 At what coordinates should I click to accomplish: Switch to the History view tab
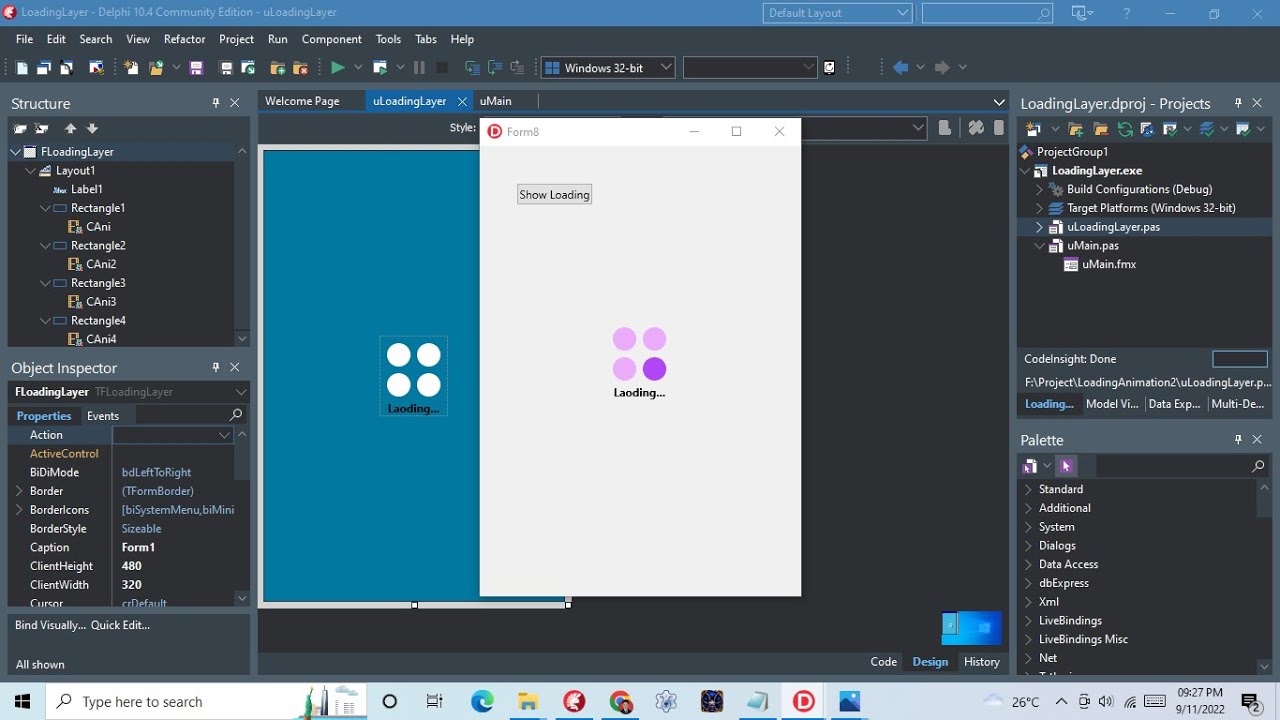click(982, 661)
